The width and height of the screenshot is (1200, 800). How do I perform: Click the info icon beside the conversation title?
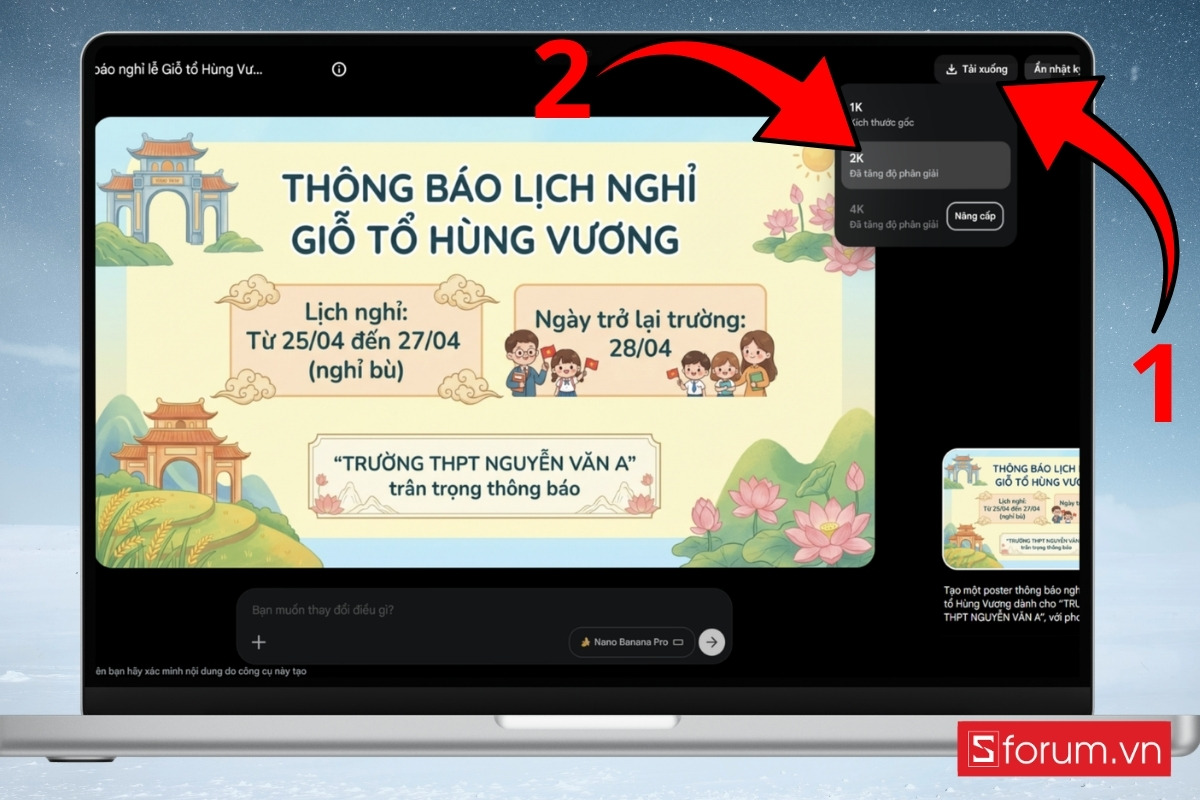coord(339,69)
